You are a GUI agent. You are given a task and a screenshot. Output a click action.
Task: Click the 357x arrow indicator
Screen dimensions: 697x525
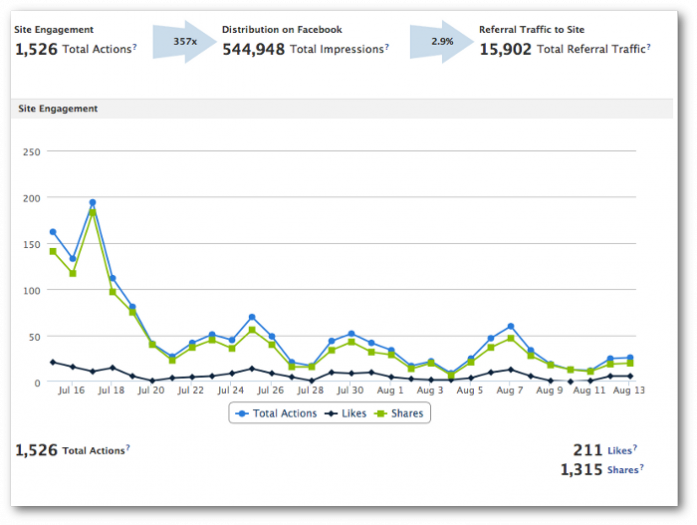185,42
